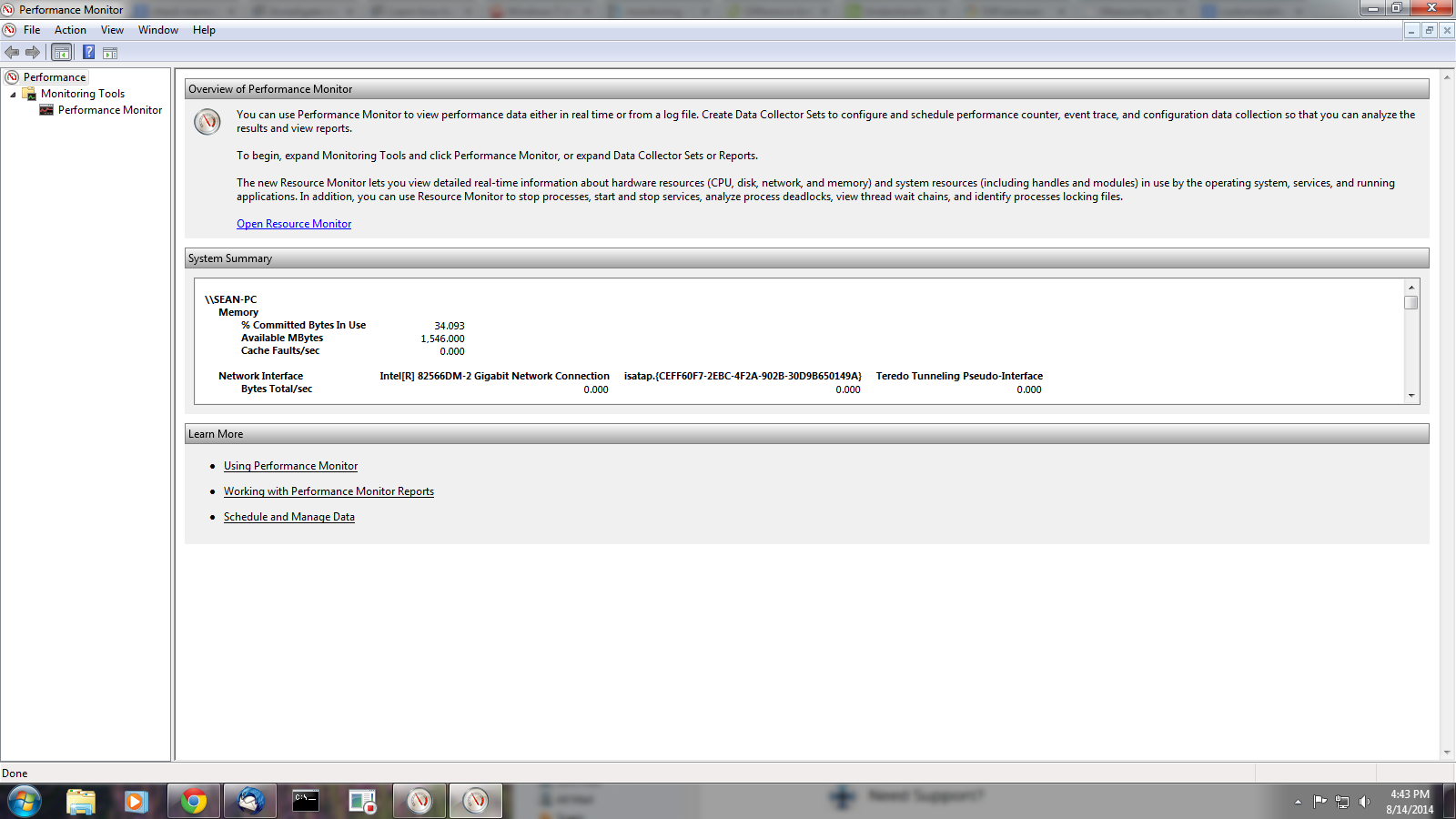Click the 34.093 committed bytes value
The image size is (1456, 819).
tap(450, 326)
